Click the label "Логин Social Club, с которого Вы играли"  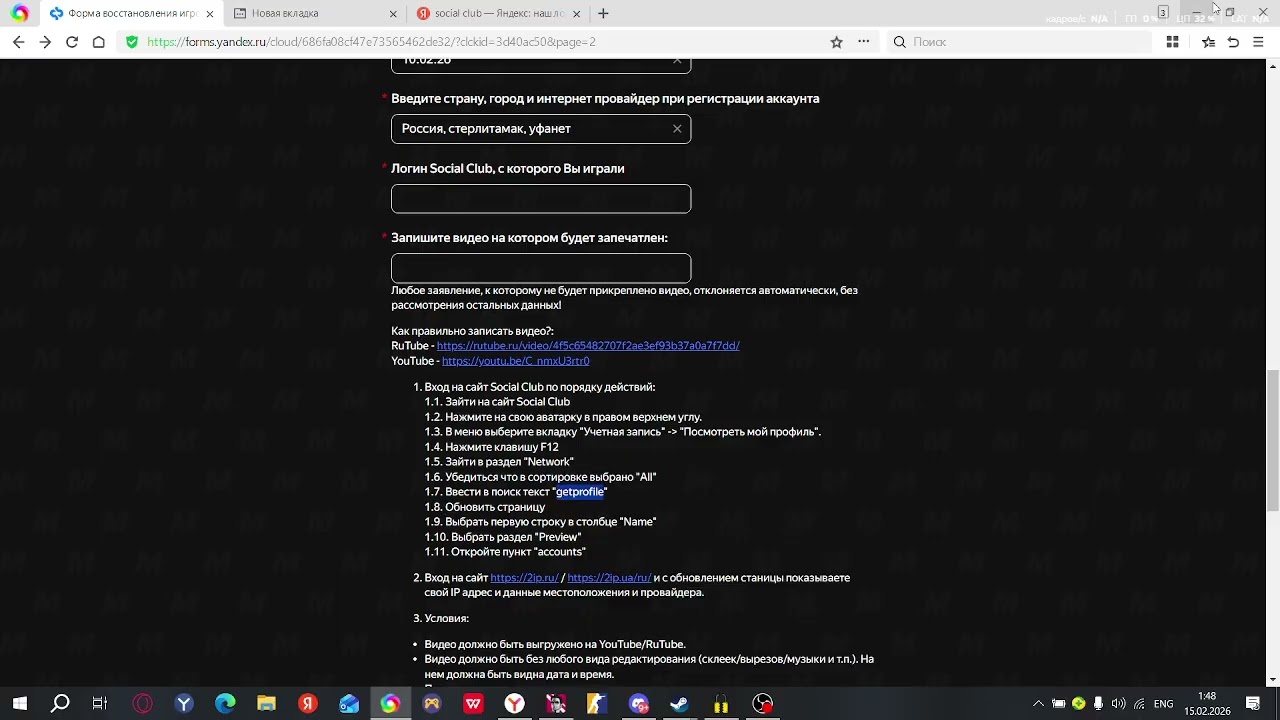click(x=508, y=168)
